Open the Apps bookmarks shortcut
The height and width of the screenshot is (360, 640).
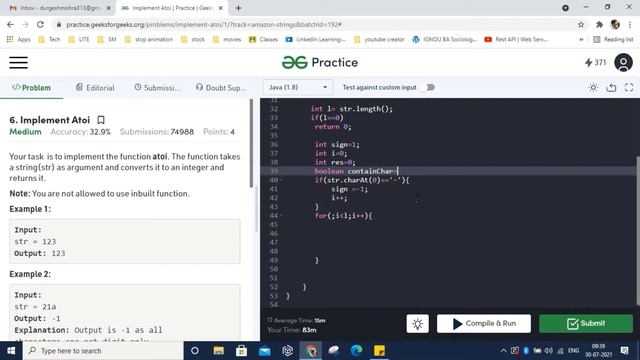pyautogui.click(x=19, y=40)
